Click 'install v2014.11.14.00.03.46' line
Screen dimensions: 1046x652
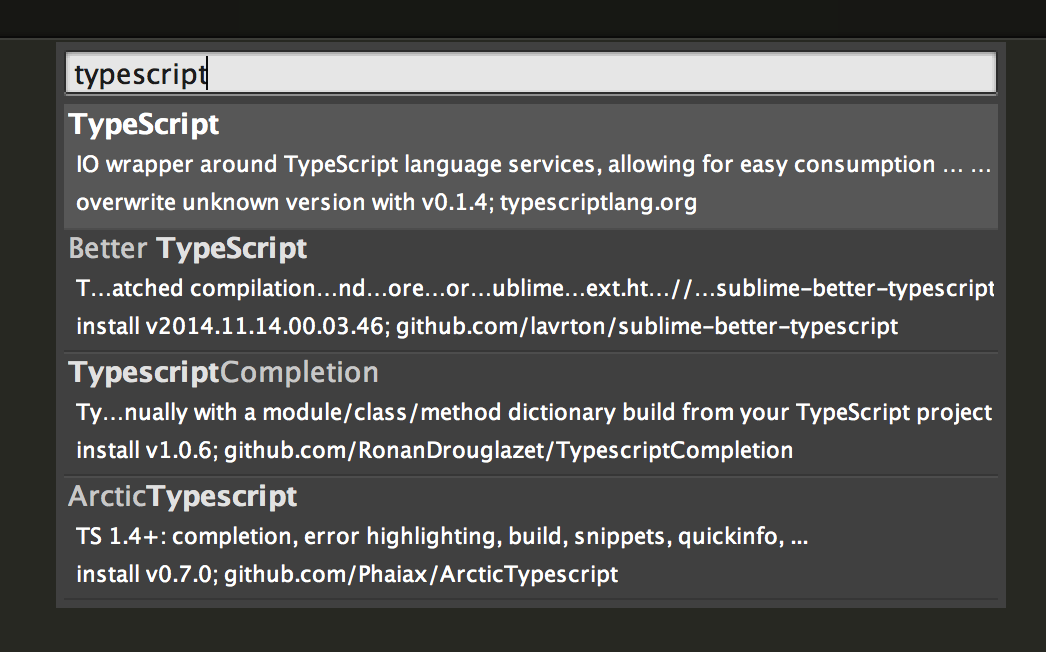487,326
